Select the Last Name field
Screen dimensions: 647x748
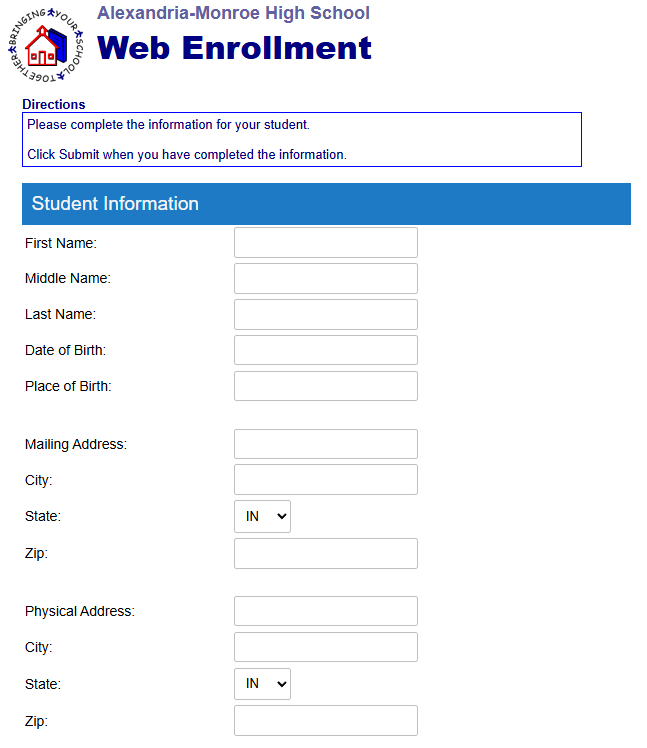pos(325,315)
